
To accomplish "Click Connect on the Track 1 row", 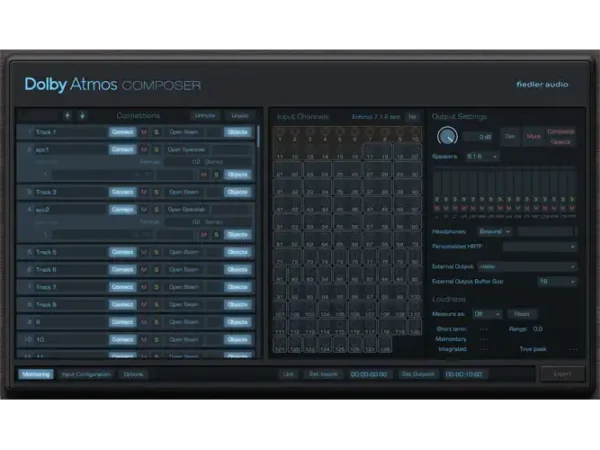I will tap(122, 132).
